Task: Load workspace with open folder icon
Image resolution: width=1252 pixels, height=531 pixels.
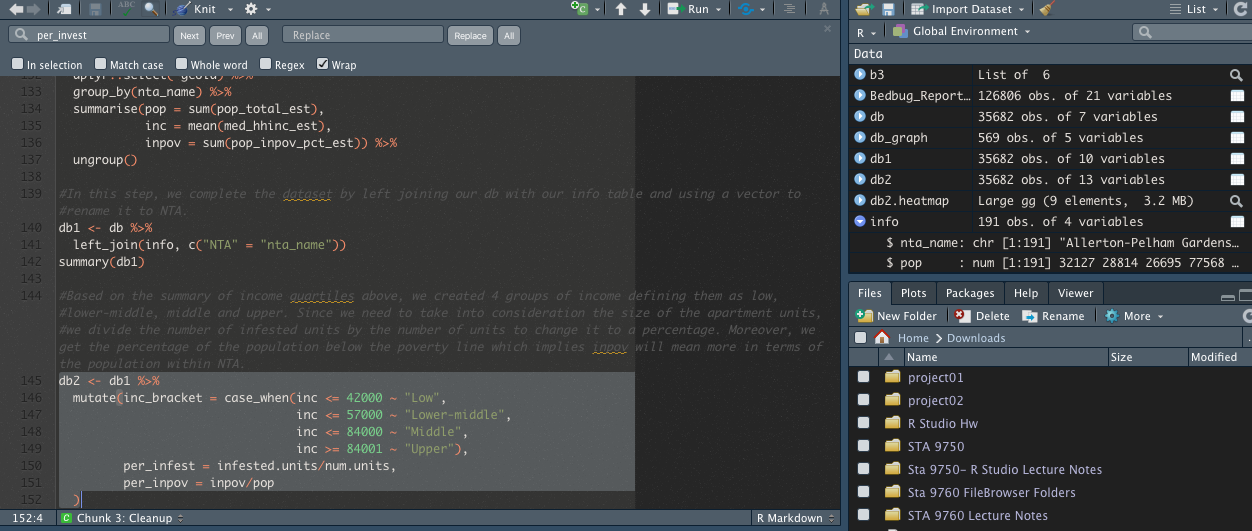Action: click(864, 9)
